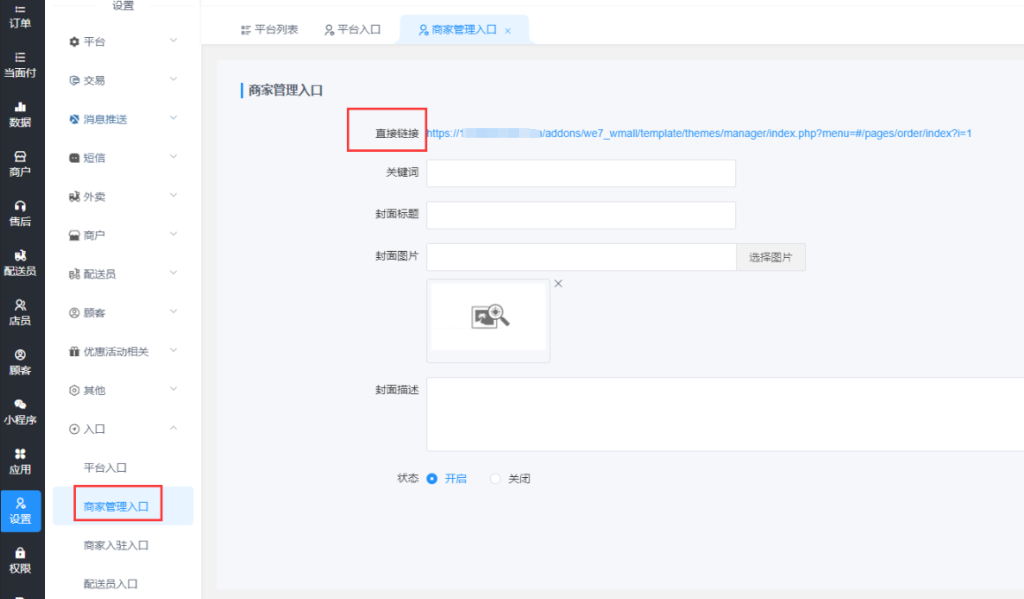Click the 小程序 (Mini Program) sidebar icon
This screenshot has width=1024, height=599.
tap(20, 411)
